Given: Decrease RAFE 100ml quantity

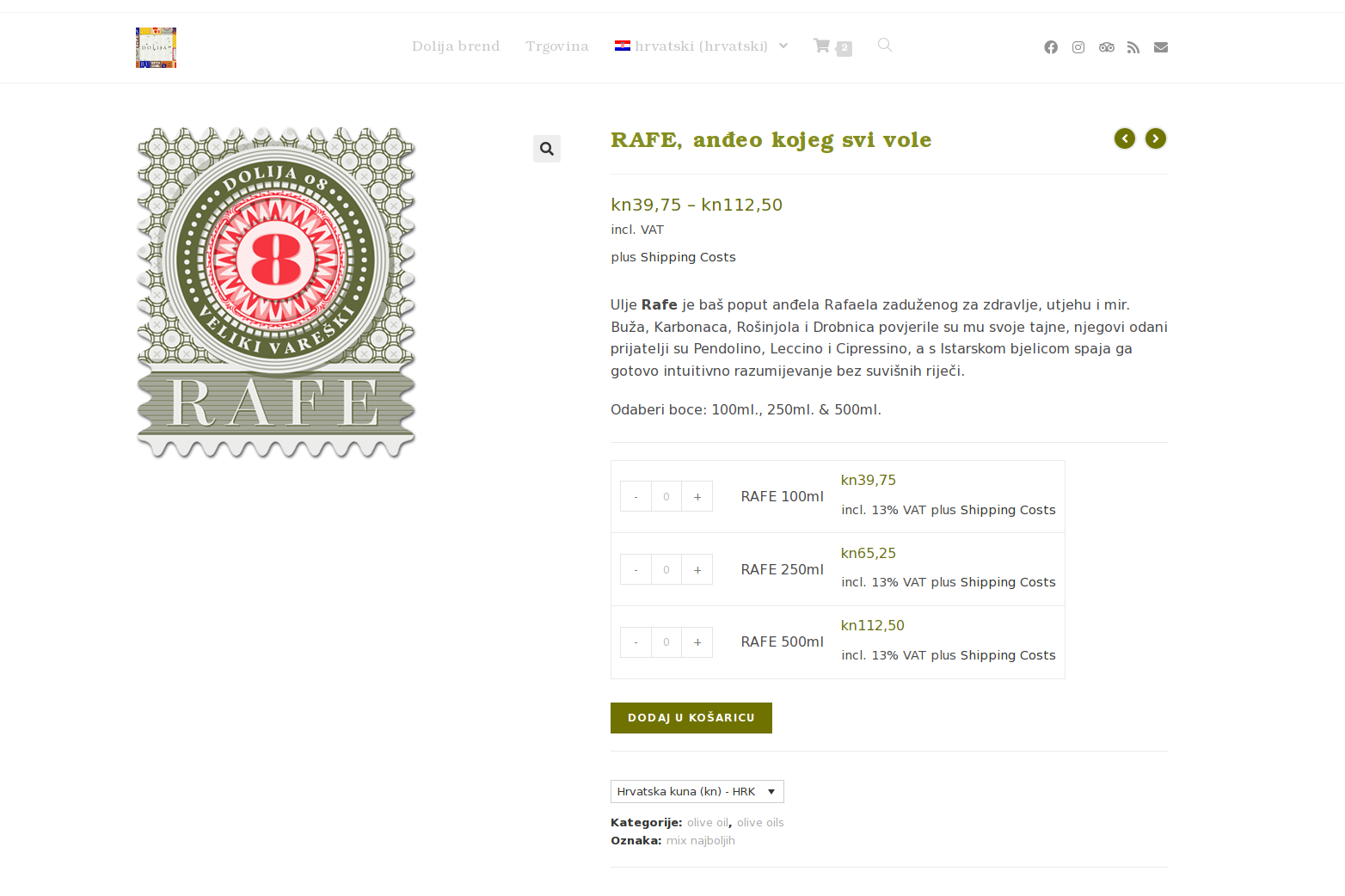Looking at the screenshot, I should tap(636, 496).
